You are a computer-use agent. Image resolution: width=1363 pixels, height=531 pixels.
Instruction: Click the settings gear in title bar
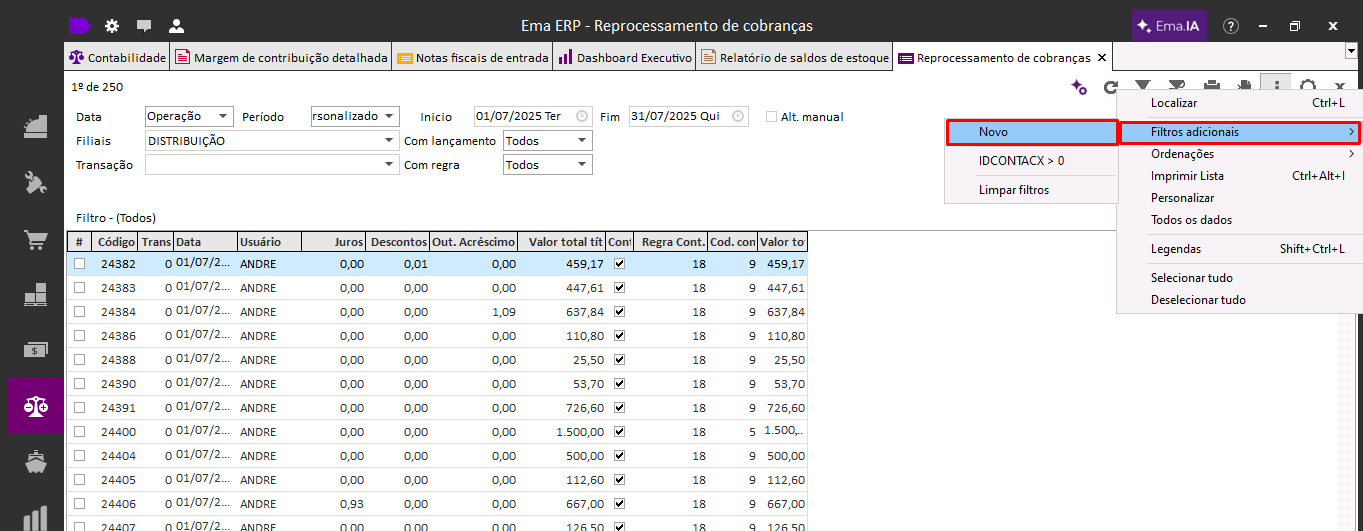(112, 26)
